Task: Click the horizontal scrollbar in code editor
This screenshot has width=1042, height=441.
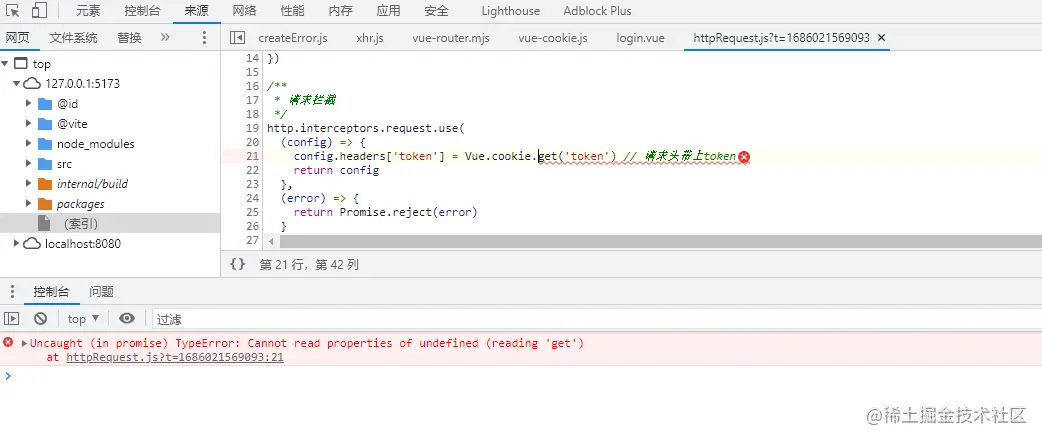Action: click(661, 240)
